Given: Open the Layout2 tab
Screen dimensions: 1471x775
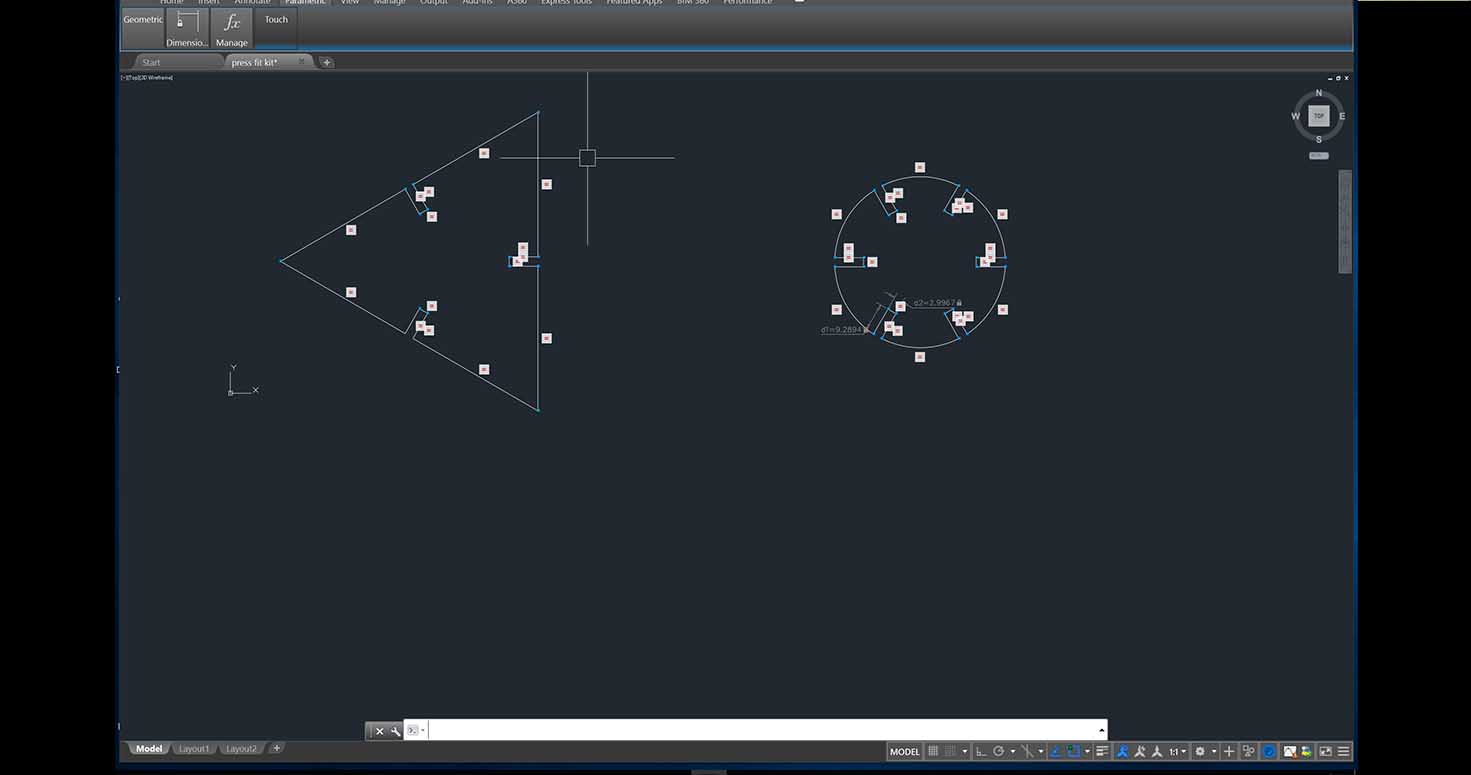Looking at the screenshot, I should [241, 748].
